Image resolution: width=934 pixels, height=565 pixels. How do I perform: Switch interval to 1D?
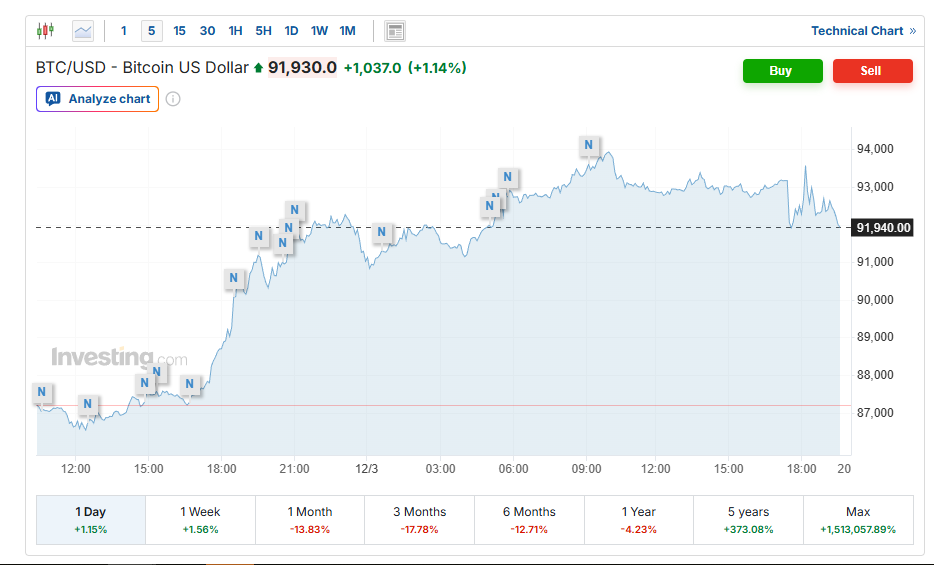(x=291, y=31)
